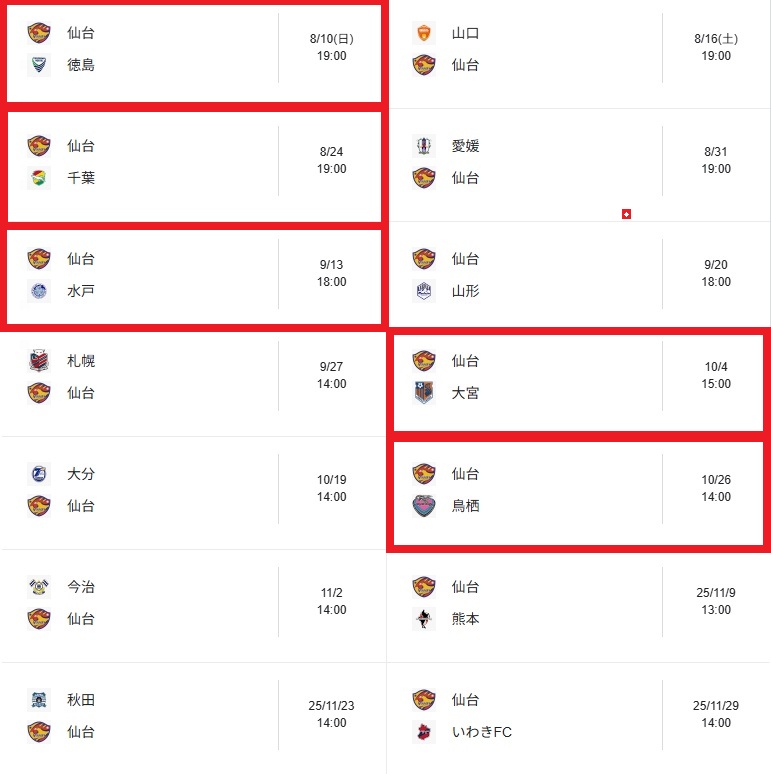Click the Yamagata team crest icon

pyautogui.click(x=424, y=291)
